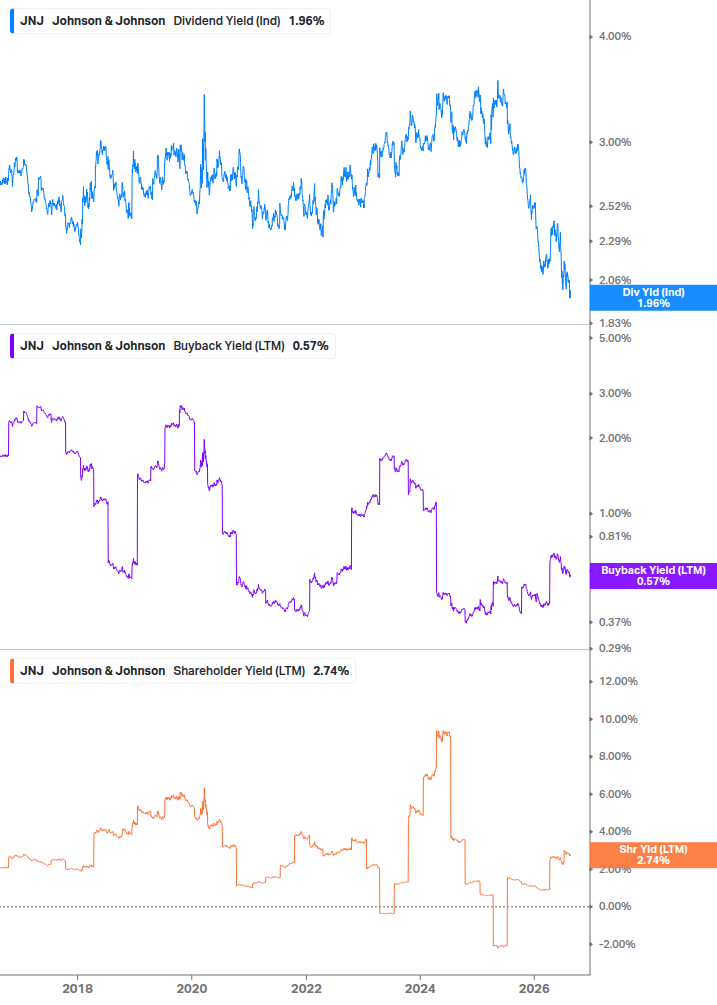Click the 2026 label on the time axis

(x=534, y=988)
